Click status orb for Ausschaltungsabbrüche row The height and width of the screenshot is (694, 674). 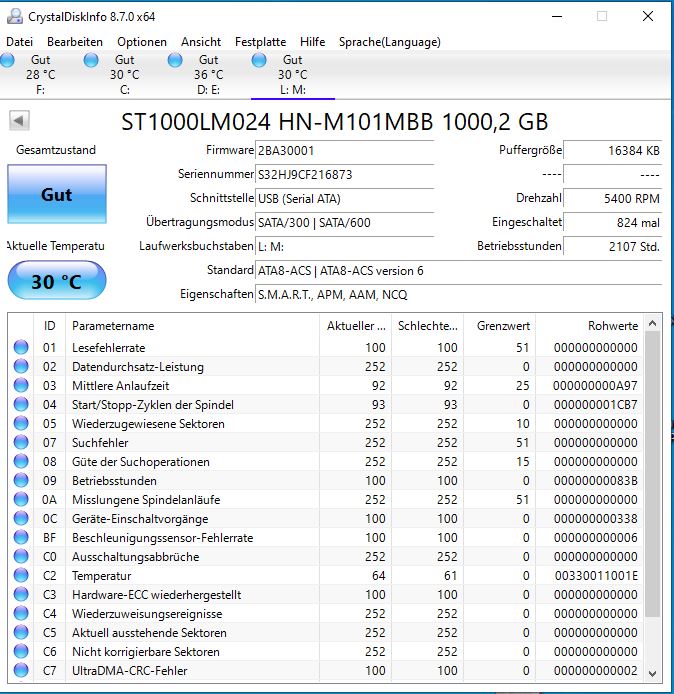coord(21,557)
